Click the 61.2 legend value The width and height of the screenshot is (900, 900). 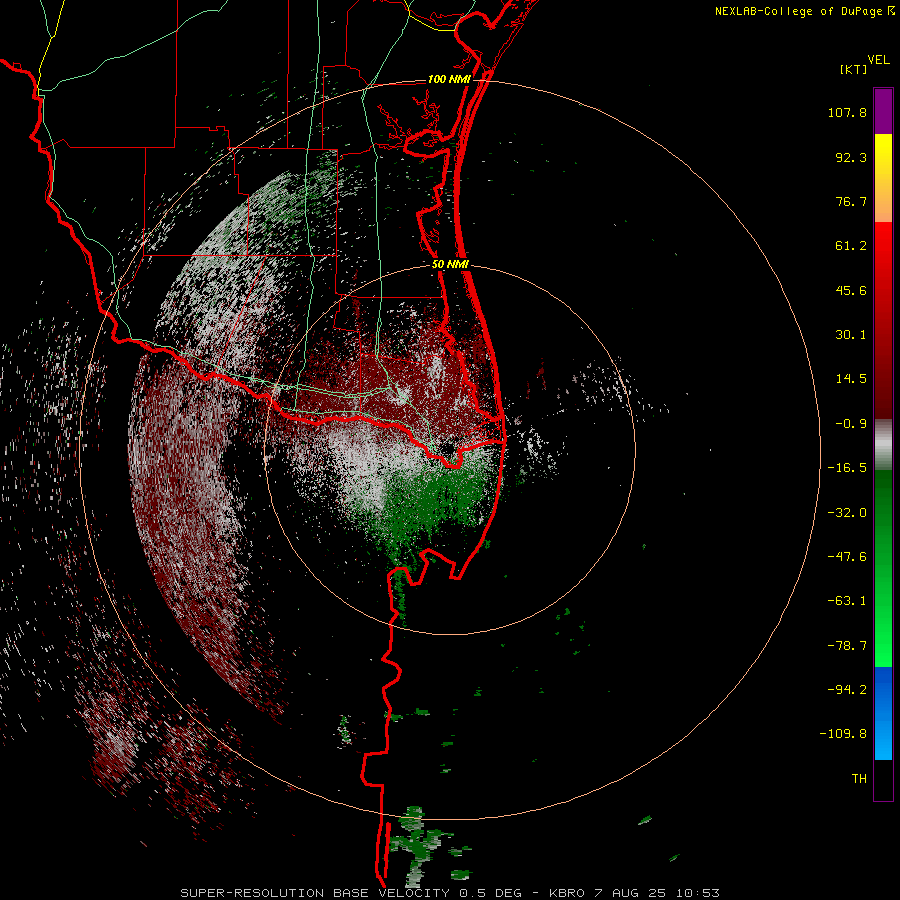pos(851,246)
